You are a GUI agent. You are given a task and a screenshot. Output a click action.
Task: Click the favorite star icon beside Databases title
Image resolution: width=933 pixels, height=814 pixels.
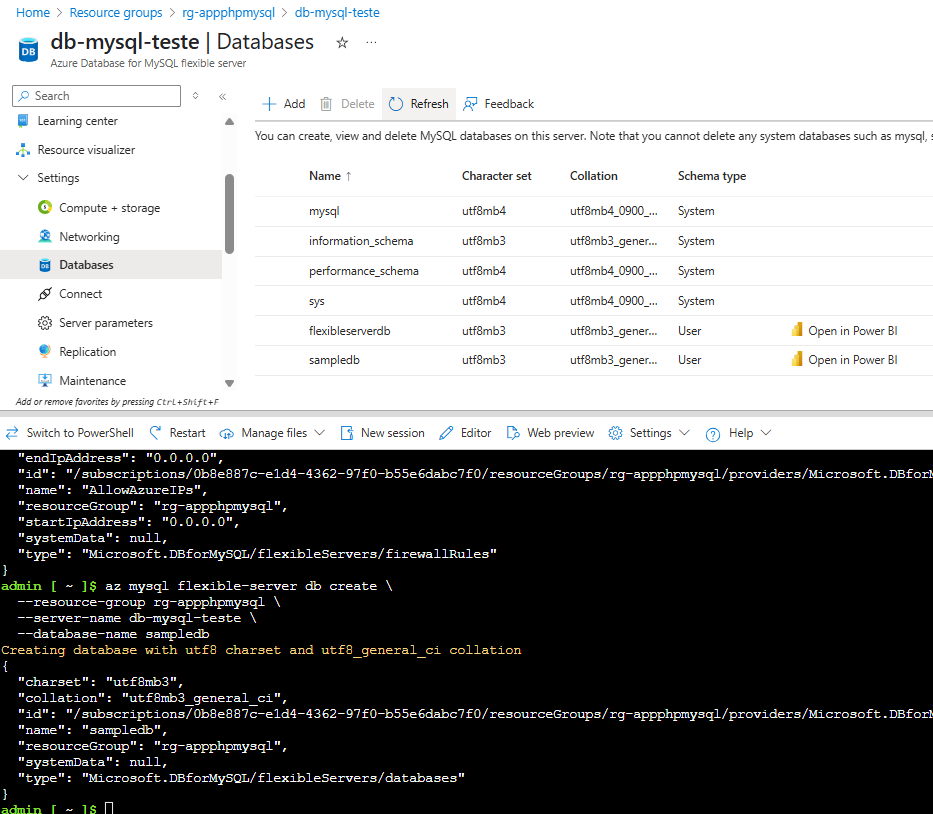coord(342,43)
